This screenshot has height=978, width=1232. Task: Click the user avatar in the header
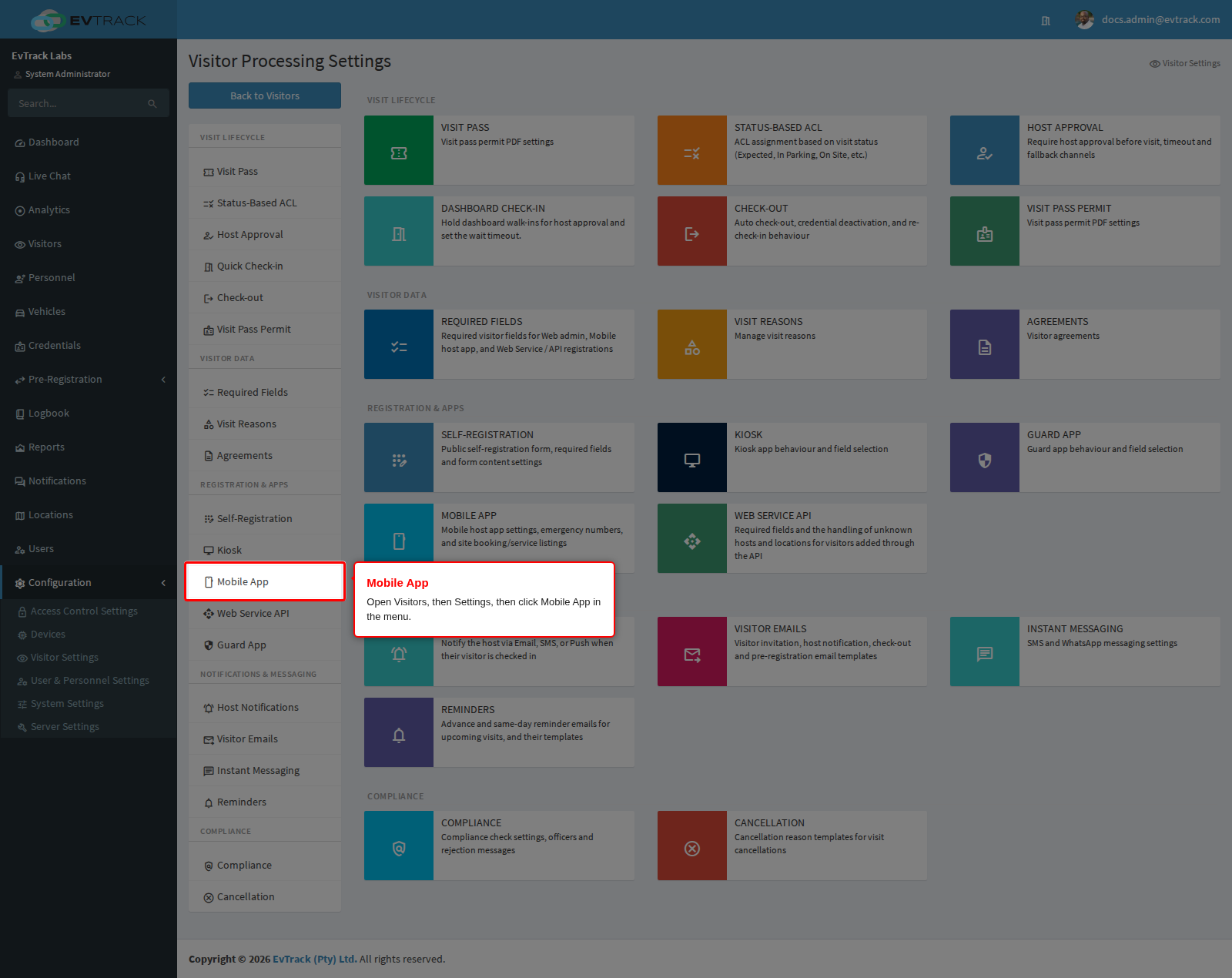(1085, 20)
